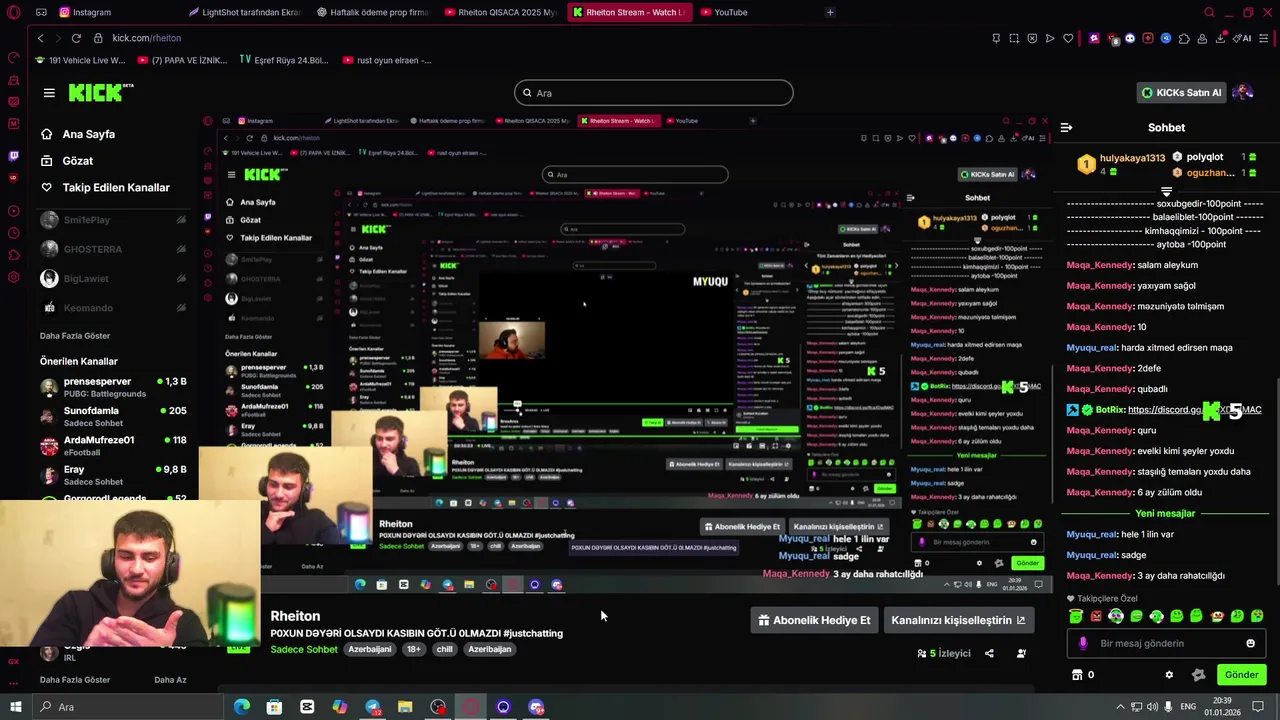Click the kick.com/rheiton address bar
Image resolution: width=1280 pixels, height=720 pixels.
click(x=147, y=38)
